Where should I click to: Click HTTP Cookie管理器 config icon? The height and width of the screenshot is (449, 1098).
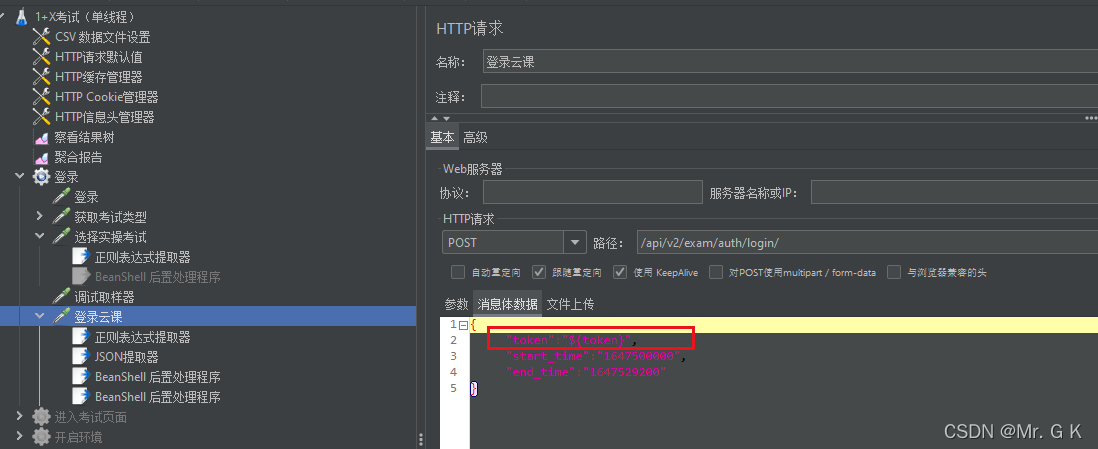click(42, 97)
